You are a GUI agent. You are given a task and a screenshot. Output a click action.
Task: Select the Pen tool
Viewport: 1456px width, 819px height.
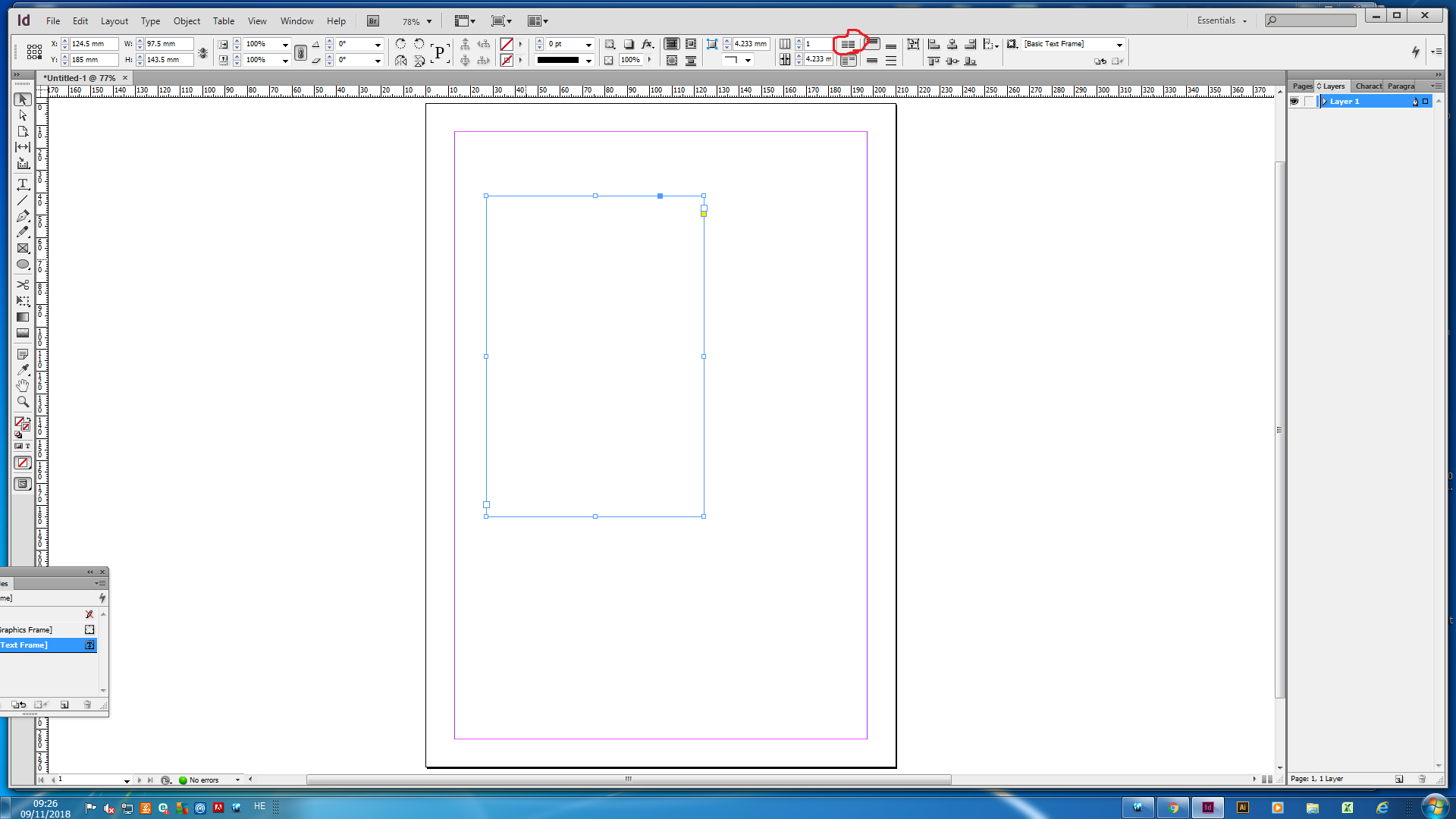23,216
